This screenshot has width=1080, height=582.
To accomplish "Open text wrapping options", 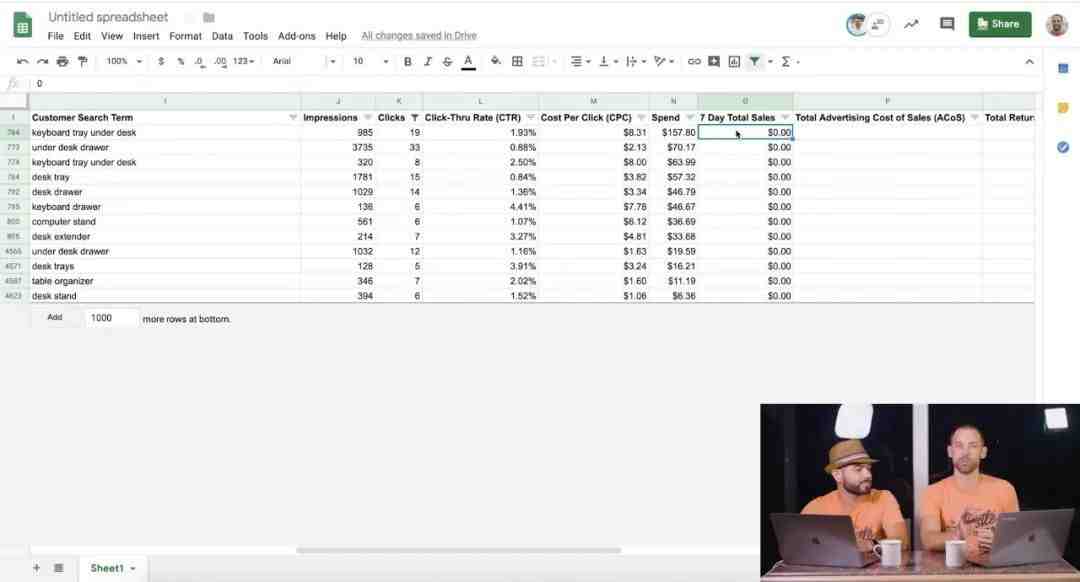I will point(635,61).
